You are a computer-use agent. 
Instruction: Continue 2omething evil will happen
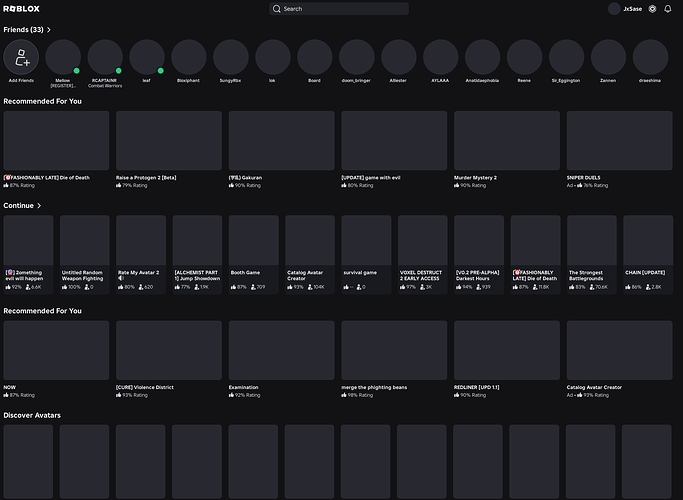click(x=28, y=254)
